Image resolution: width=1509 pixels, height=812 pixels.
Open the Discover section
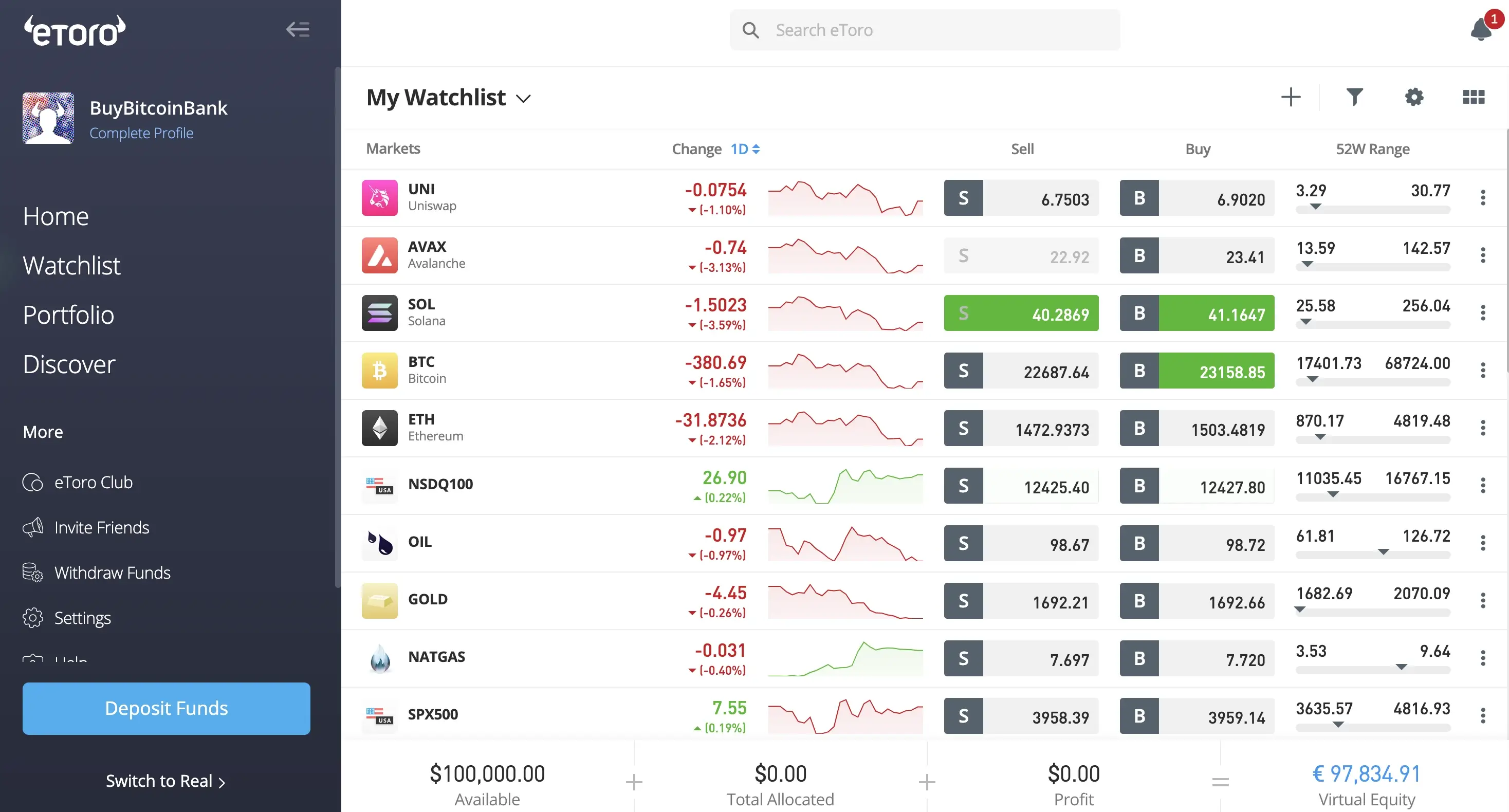point(69,364)
